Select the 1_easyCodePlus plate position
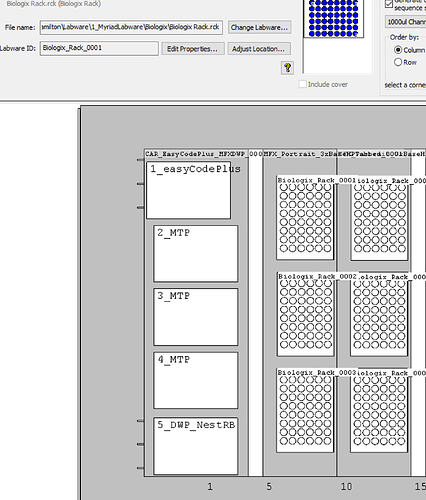The width and height of the screenshot is (426, 500). pos(189,190)
